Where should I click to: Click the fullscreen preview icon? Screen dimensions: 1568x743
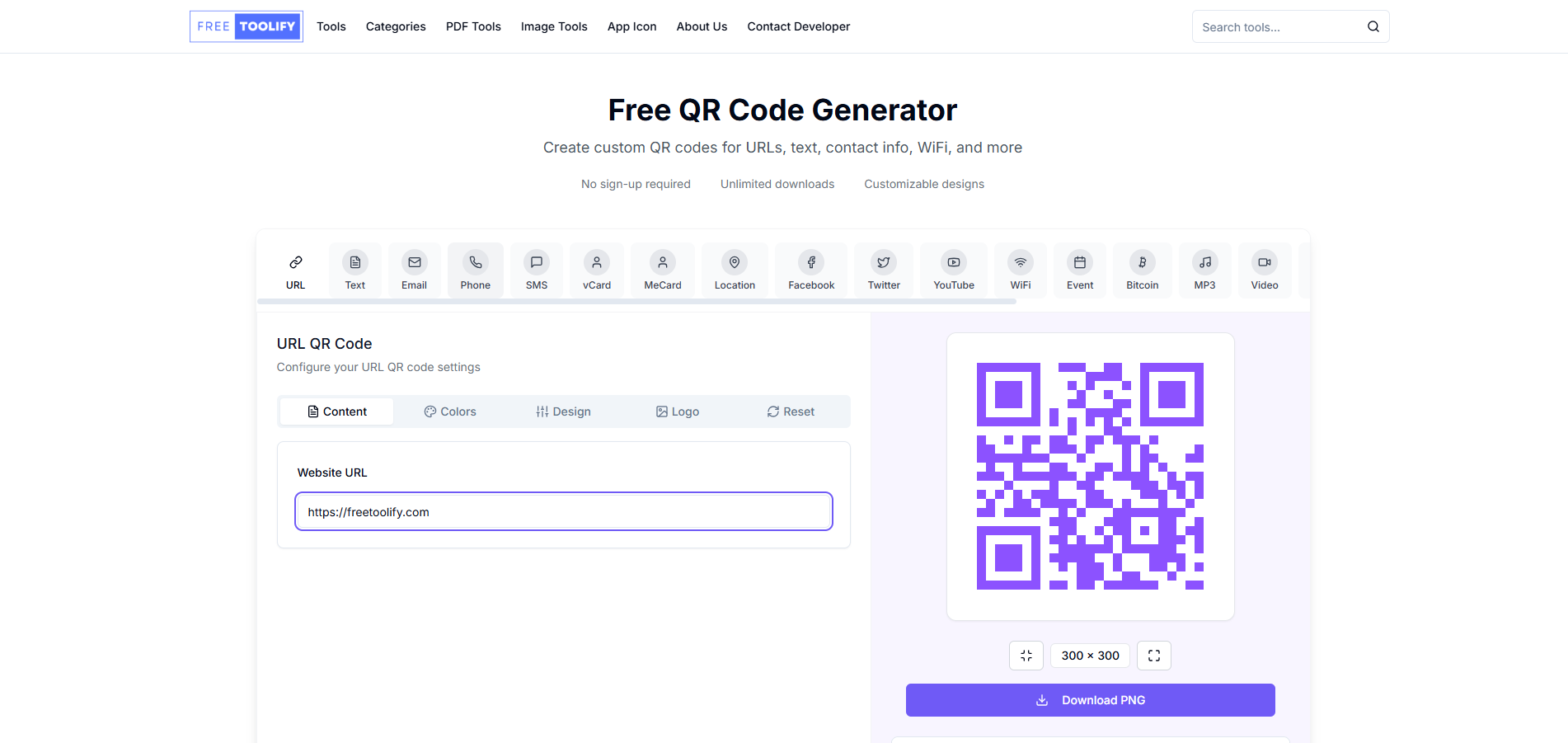(x=1153, y=655)
